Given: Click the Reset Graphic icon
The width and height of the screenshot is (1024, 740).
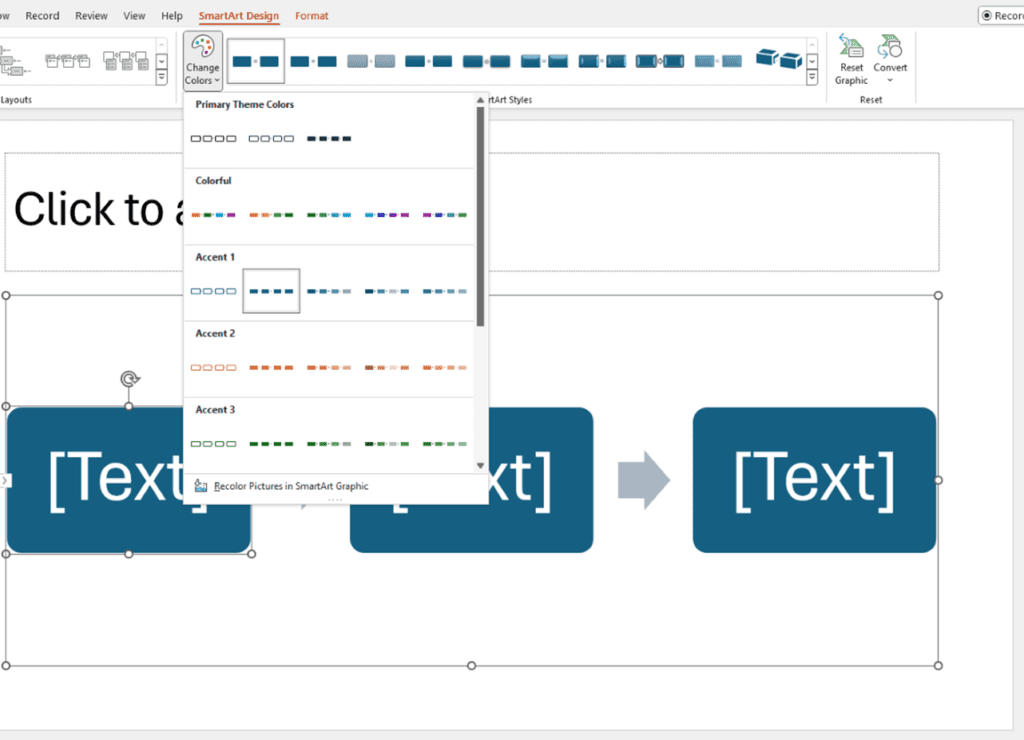Looking at the screenshot, I should 850,46.
